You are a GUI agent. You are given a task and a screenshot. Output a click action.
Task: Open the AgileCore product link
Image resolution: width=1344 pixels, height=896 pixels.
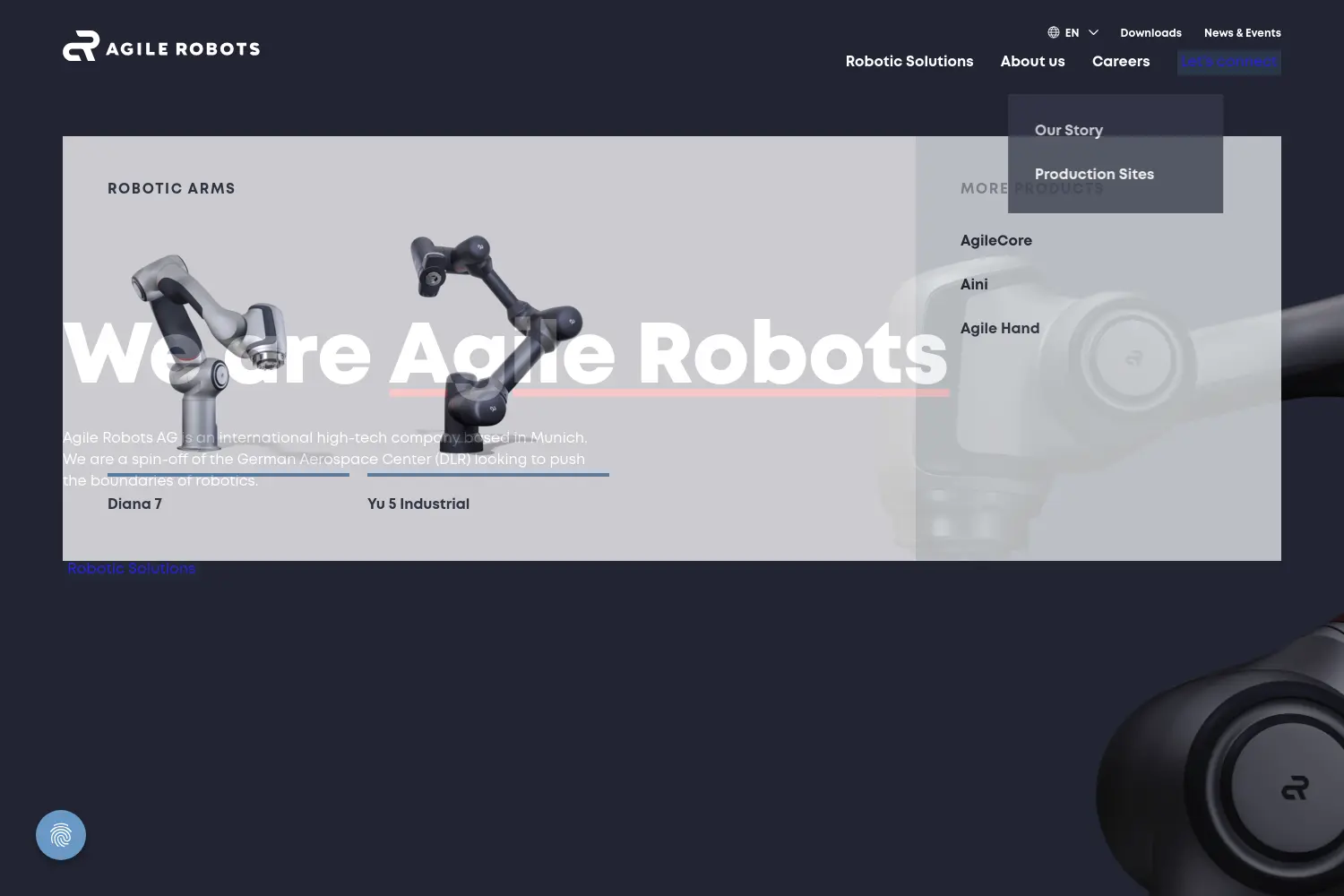[x=996, y=240]
